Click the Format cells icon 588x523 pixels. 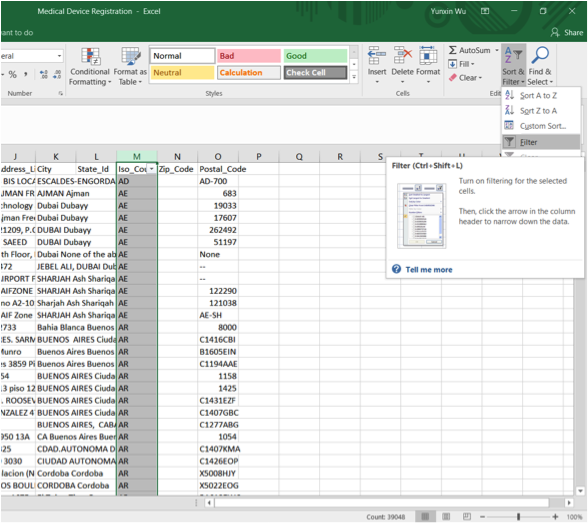(428, 56)
